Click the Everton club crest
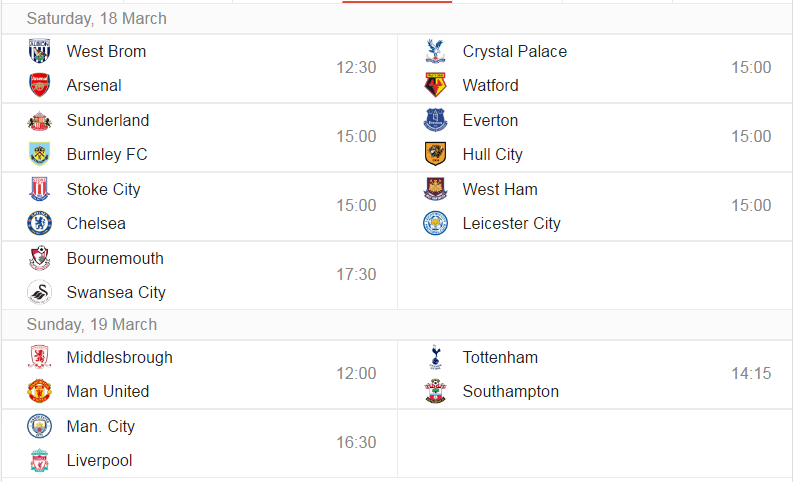The width and height of the screenshot is (793, 482). [x=435, y=120]
